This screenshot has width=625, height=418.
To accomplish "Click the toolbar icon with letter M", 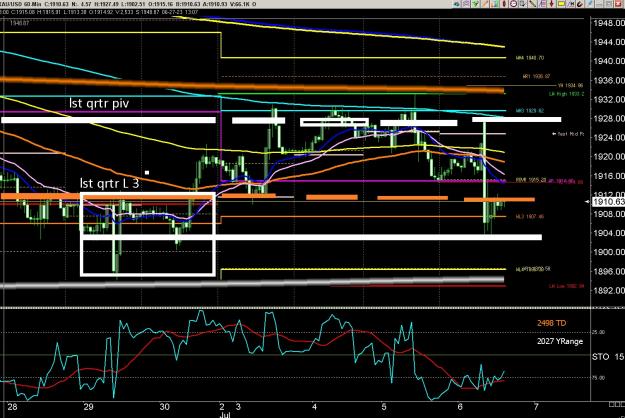I will [x=571, y=4].
